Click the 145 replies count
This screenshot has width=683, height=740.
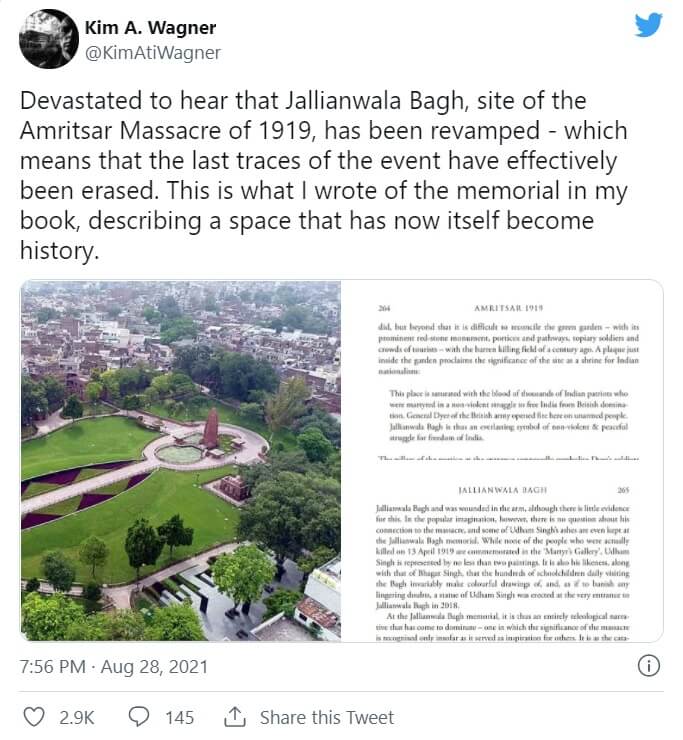pyautogui.click(x=179, y=717)
